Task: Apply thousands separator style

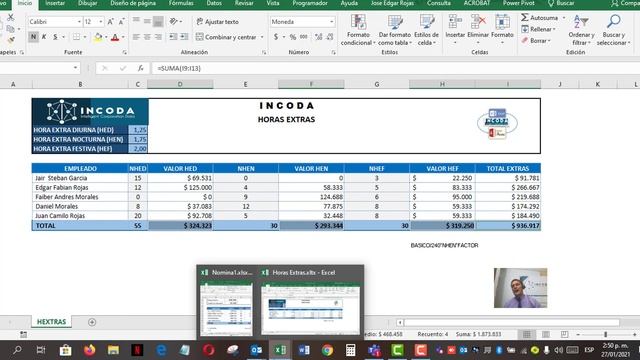Action: click(304, 37)
